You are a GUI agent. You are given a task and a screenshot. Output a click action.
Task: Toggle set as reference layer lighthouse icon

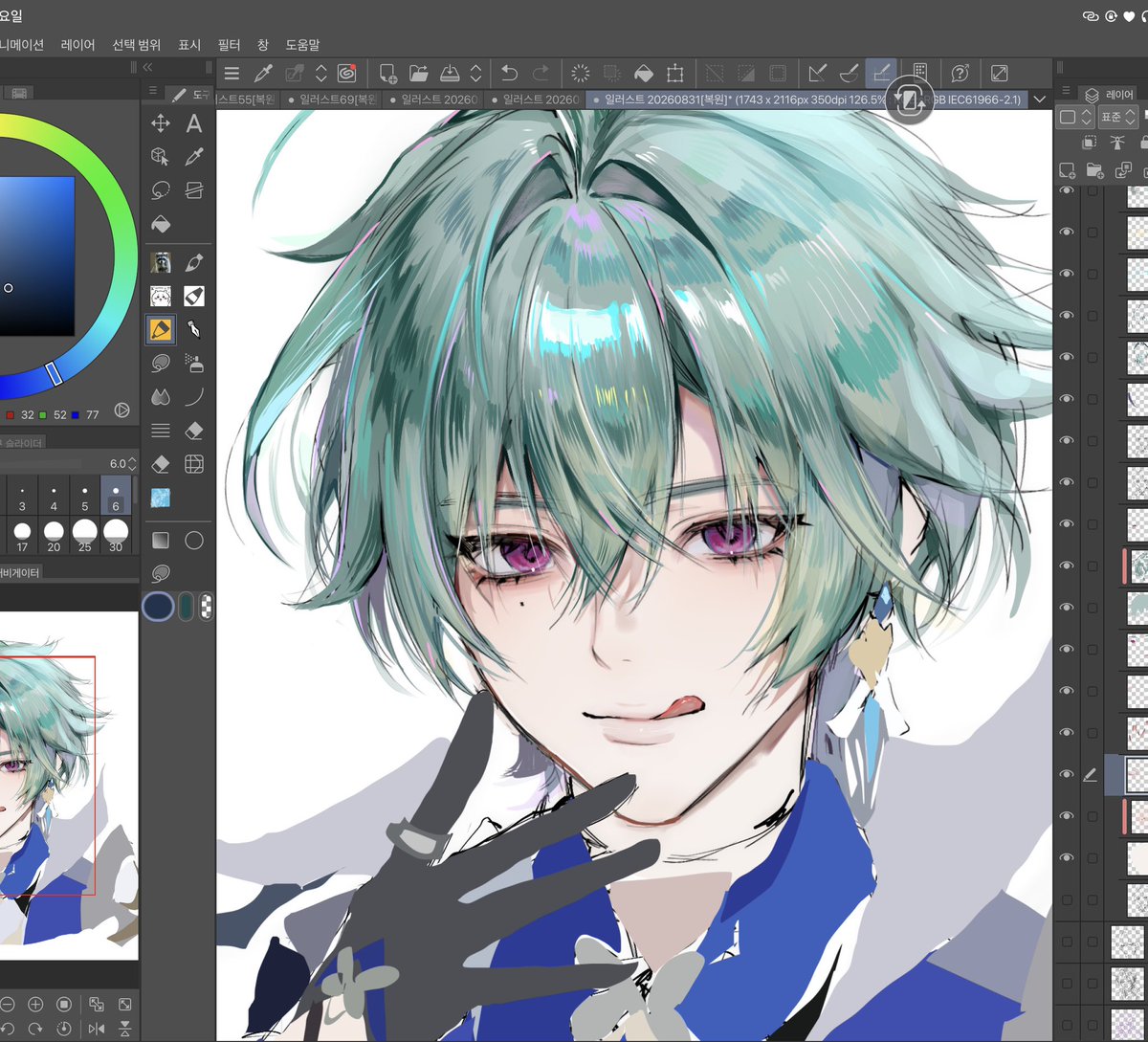coord(1115,143)
